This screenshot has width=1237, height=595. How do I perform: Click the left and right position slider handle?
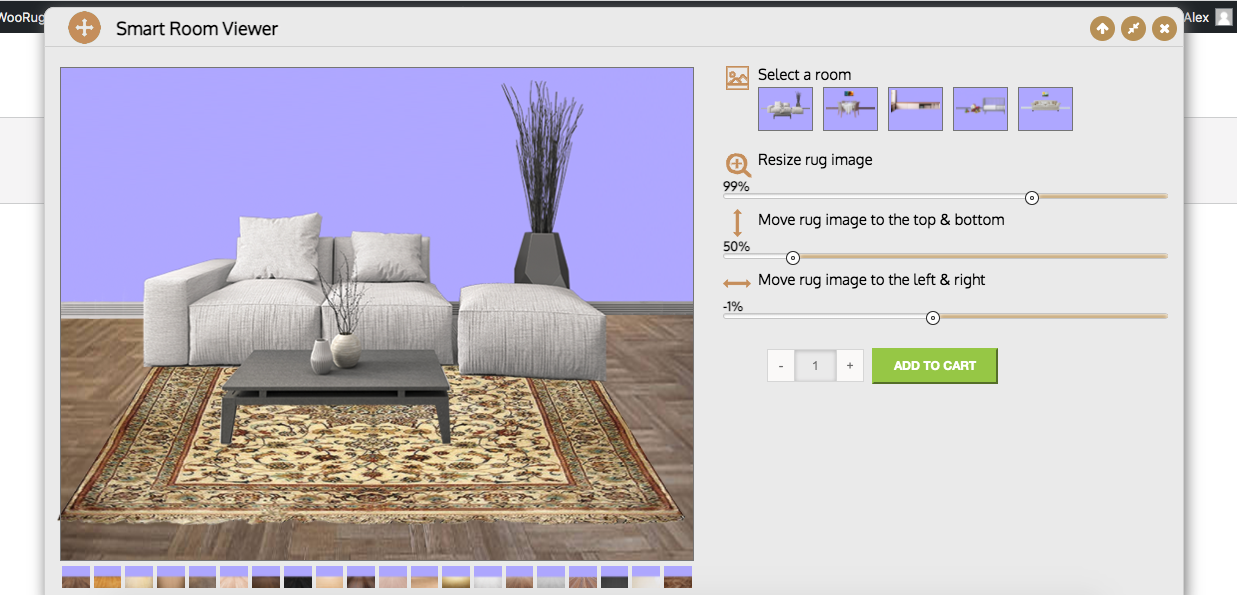pyautogui.click(x=933, y=317)
